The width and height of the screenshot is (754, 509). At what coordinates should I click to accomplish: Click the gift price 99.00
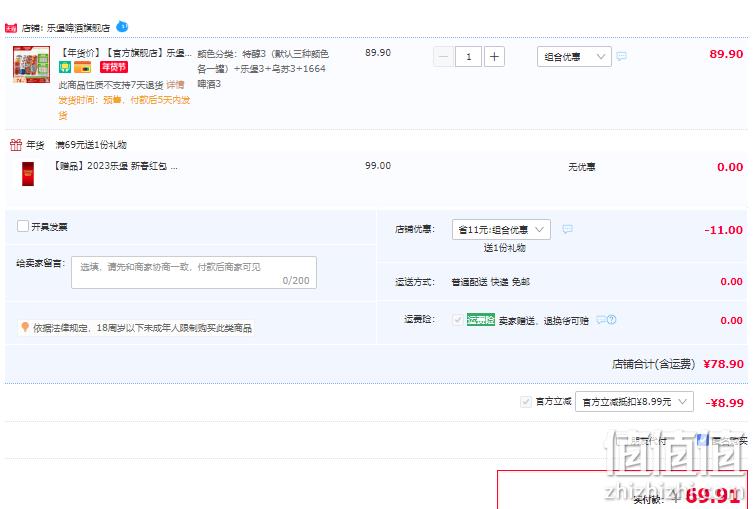coord(378,165)
